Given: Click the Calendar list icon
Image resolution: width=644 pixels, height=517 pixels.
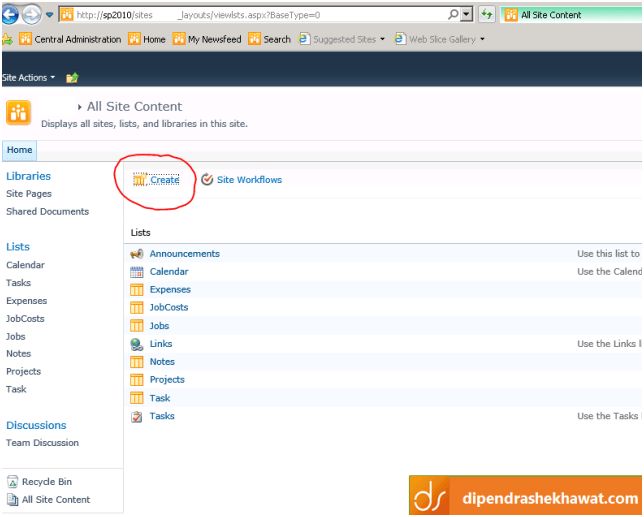Looking at the screenshot, I should [x=137, y=272].
